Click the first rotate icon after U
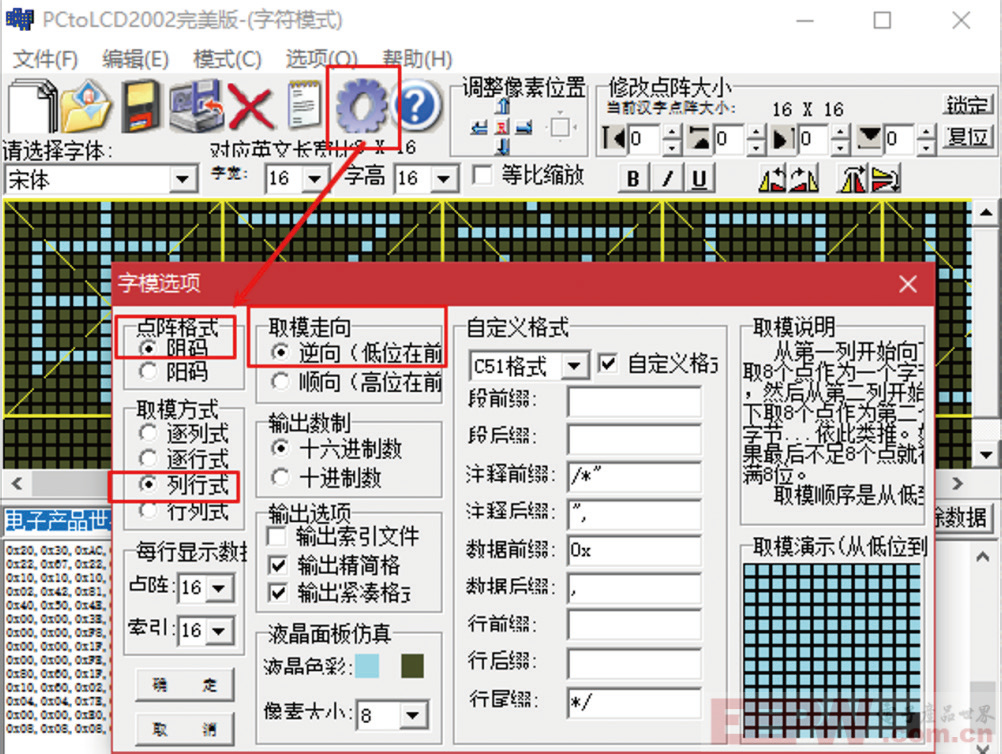 [x=772, y=179]
